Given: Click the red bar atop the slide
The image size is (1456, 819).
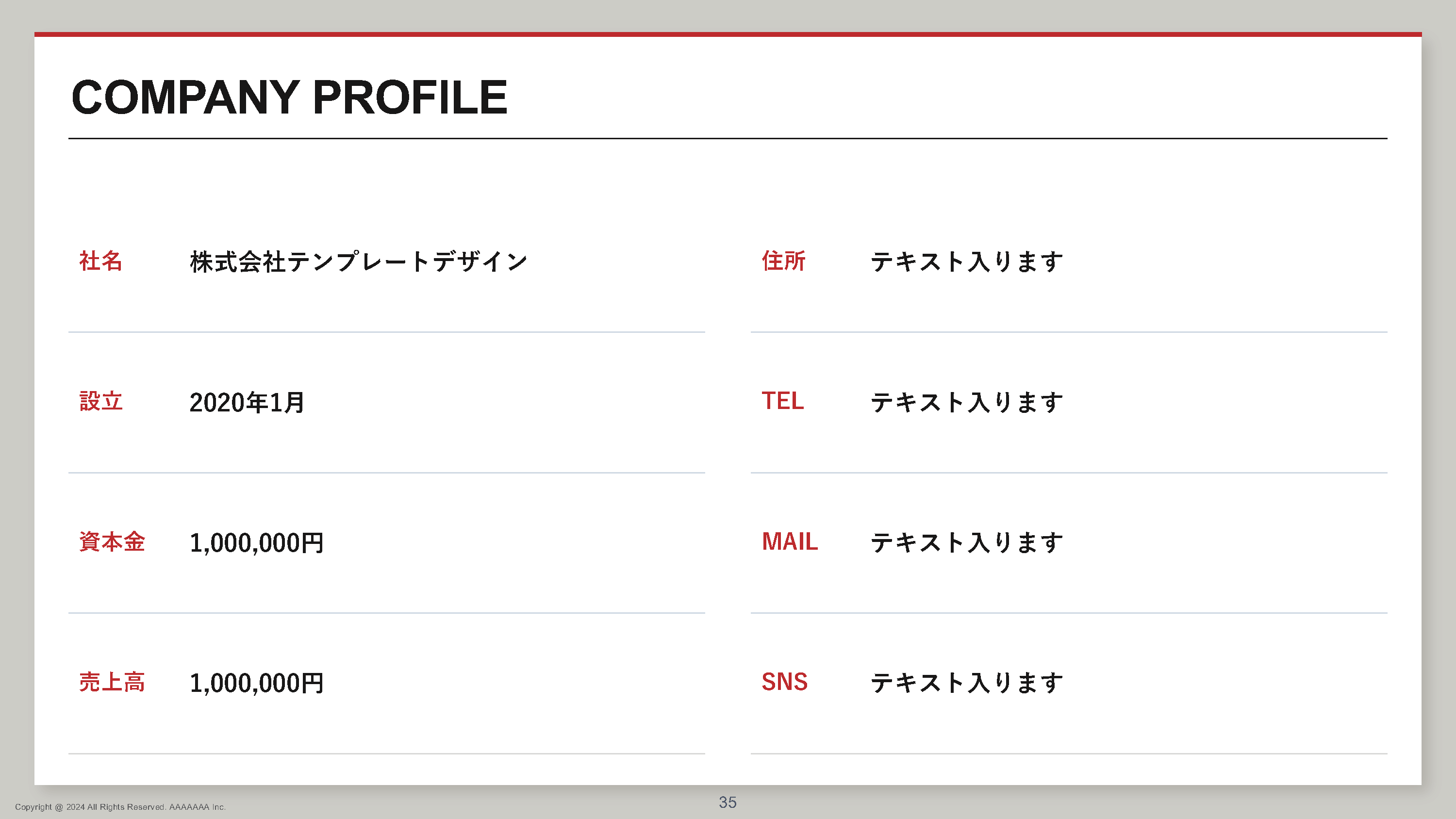Looking at the screenshot, I should (x=728, y=34).
